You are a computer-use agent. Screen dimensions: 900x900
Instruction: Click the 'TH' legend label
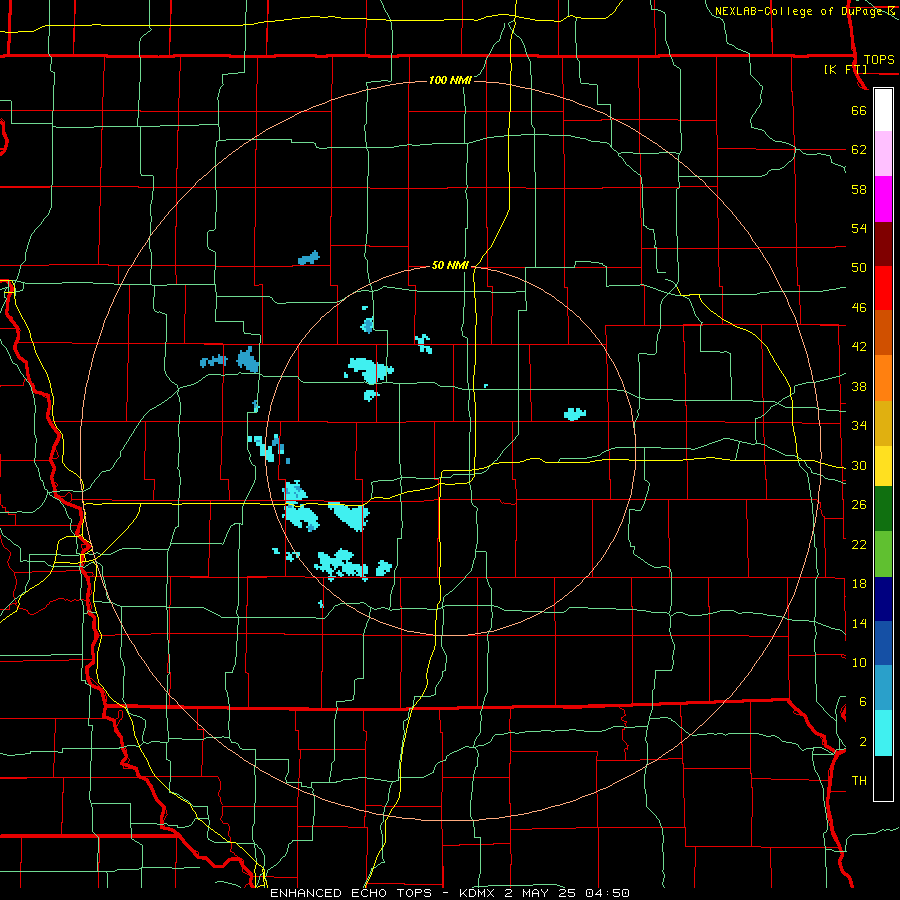pos(859,780)
